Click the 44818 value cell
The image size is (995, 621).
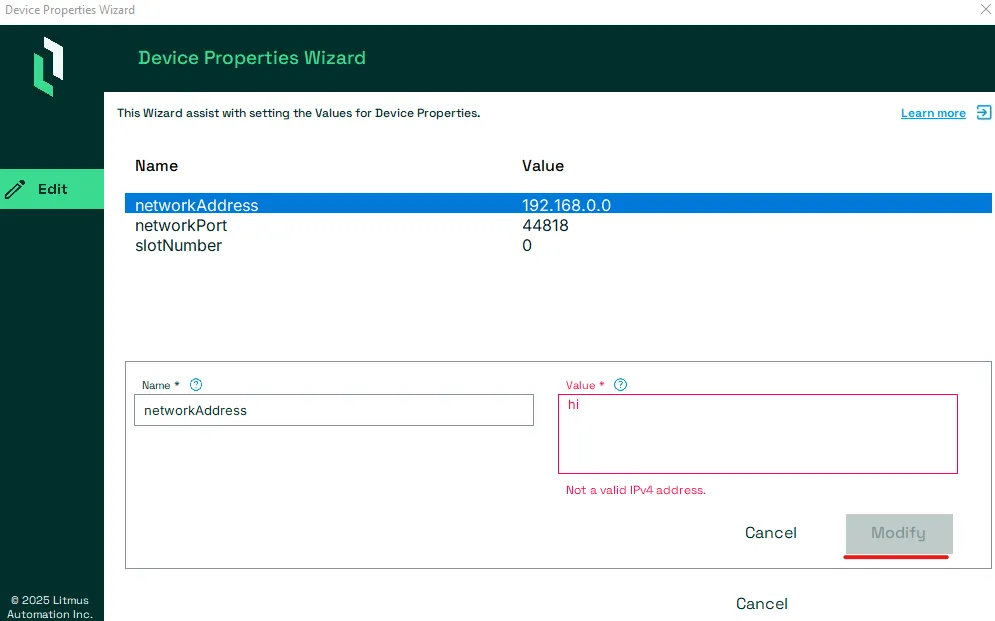coord(545,225)
